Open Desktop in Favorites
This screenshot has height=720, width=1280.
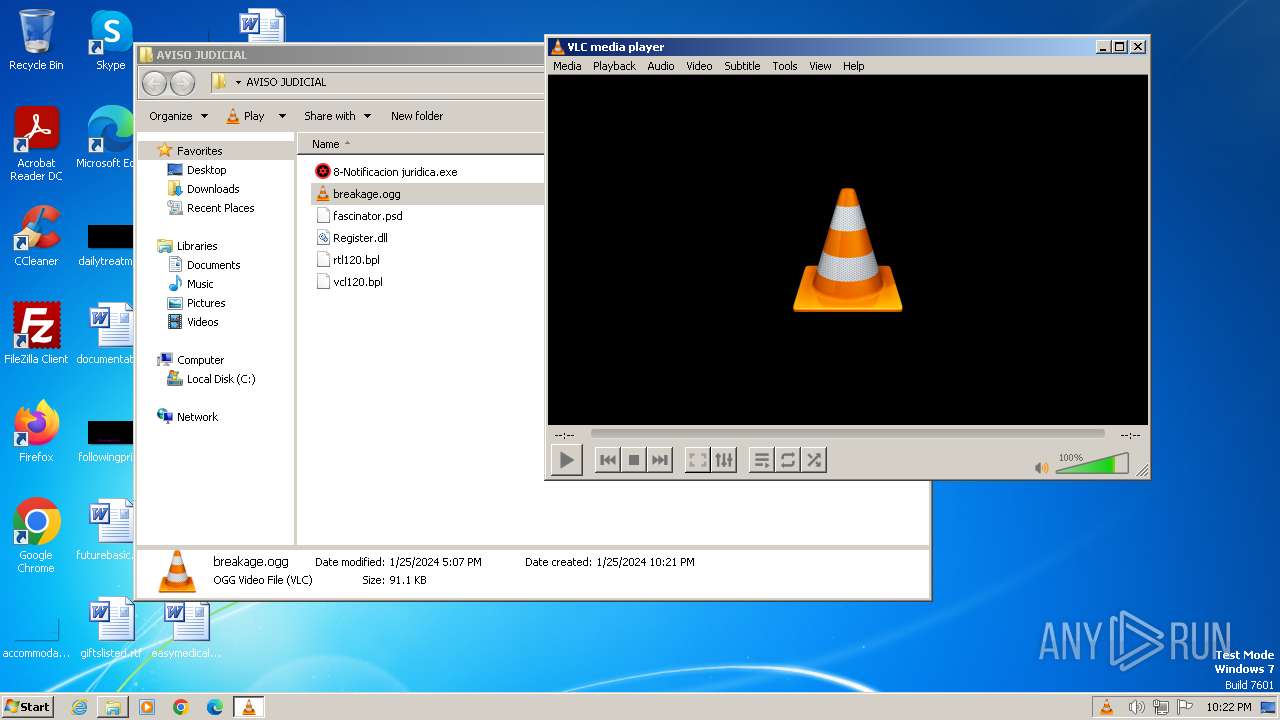207,170
